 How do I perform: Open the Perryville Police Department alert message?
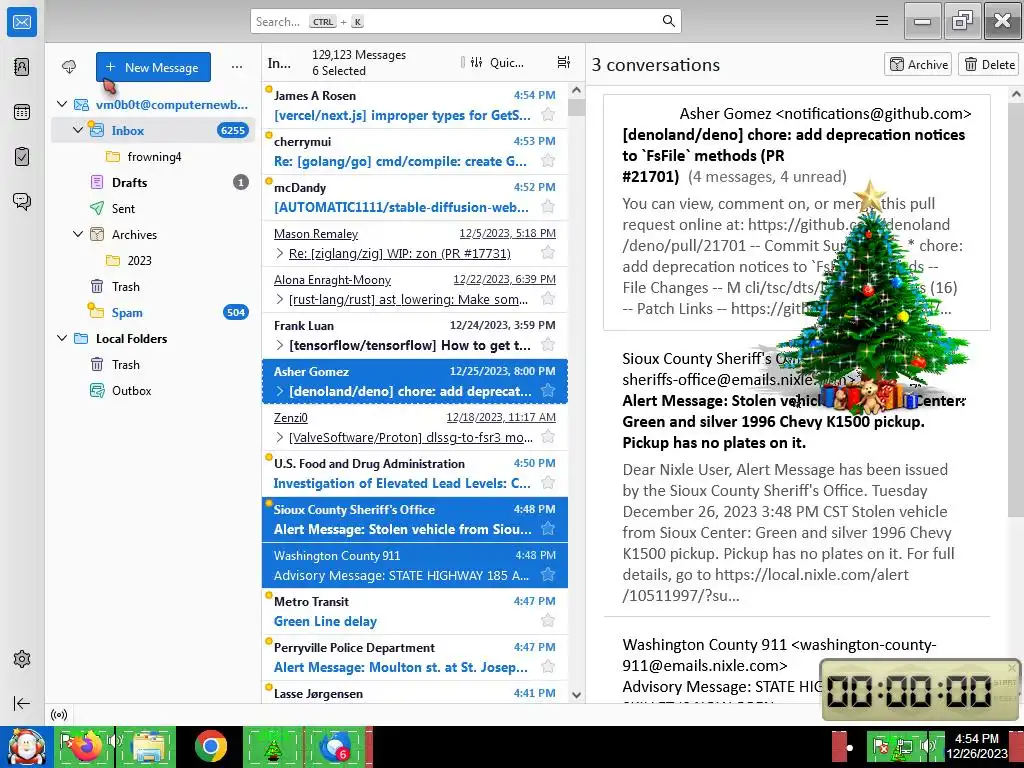click(x=415, y=658)
